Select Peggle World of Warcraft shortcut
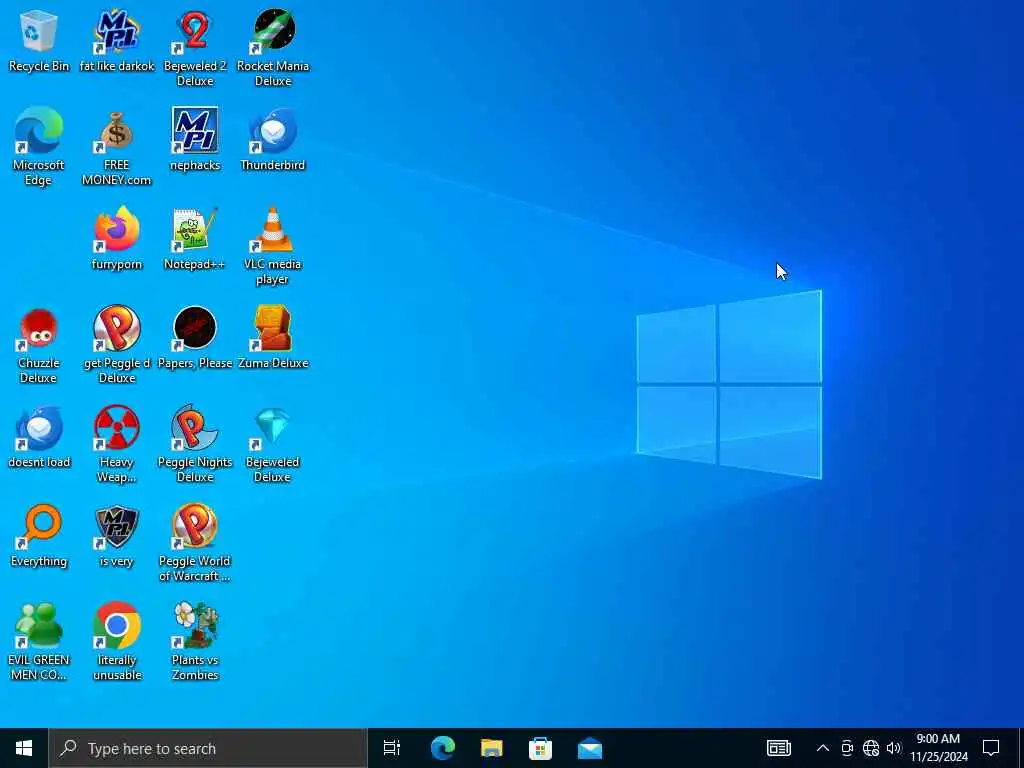This screenshot has width=1024, height=768. [x=195, y=543]
